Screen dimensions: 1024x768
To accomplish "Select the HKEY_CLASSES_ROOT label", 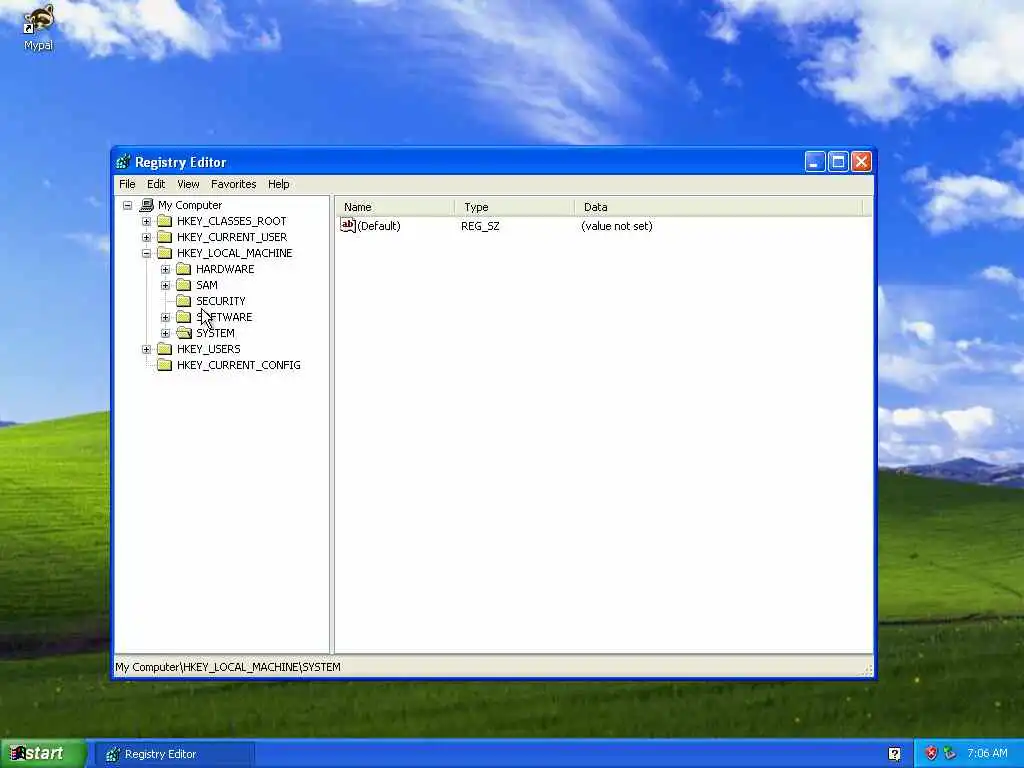I will 231,221.
